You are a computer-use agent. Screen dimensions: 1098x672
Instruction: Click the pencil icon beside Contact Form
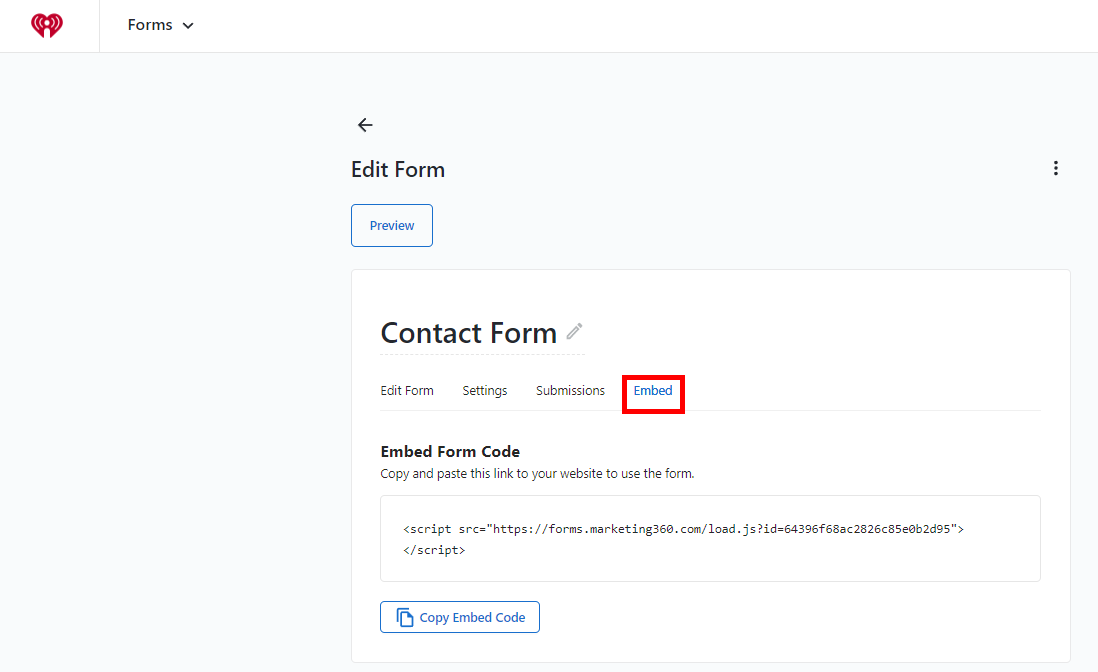574,331
